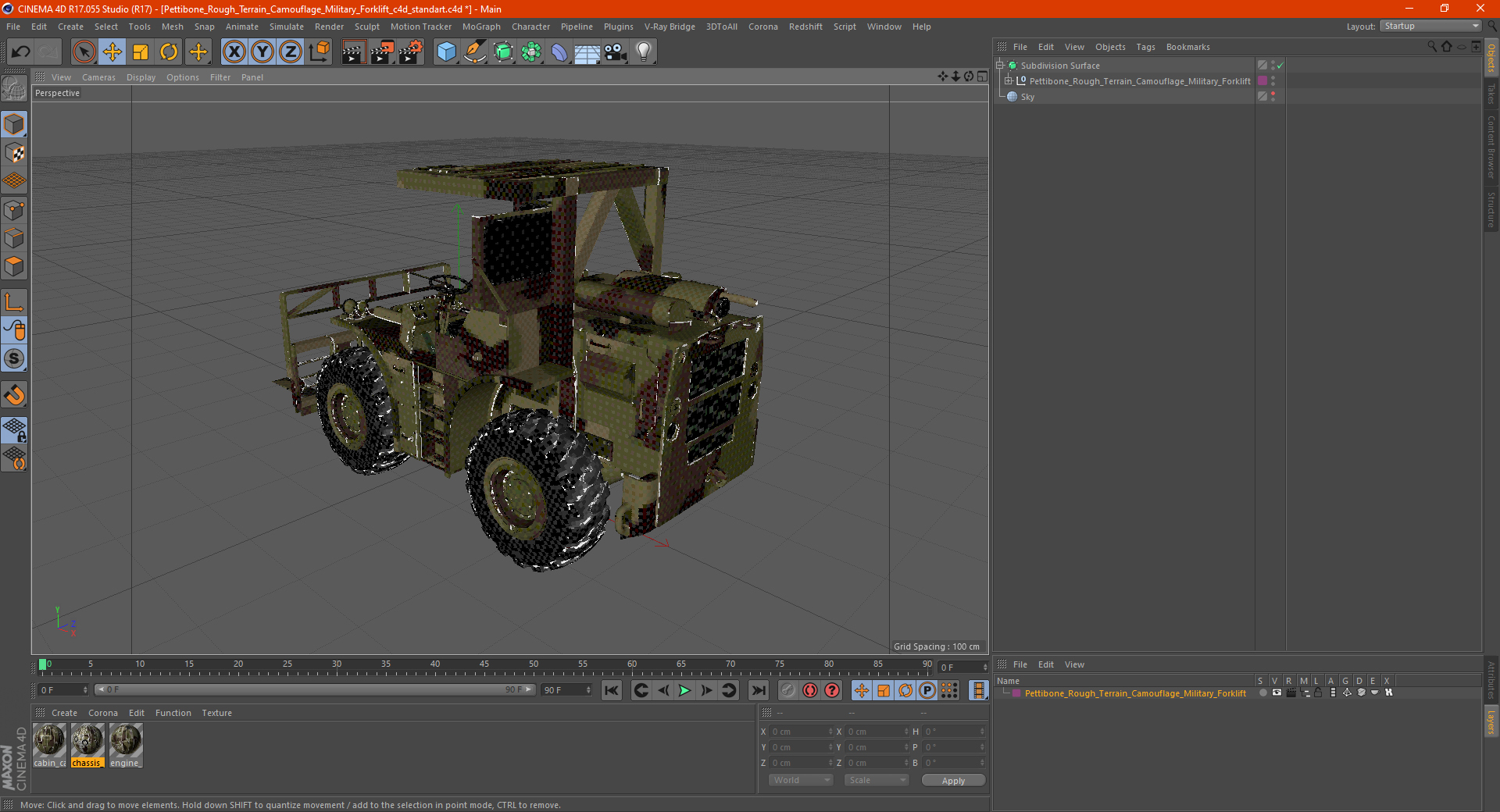Open the World coordinate system dropdown
Image resolution: width=1500 pixels, height=812 pixels.
(801, 780)
